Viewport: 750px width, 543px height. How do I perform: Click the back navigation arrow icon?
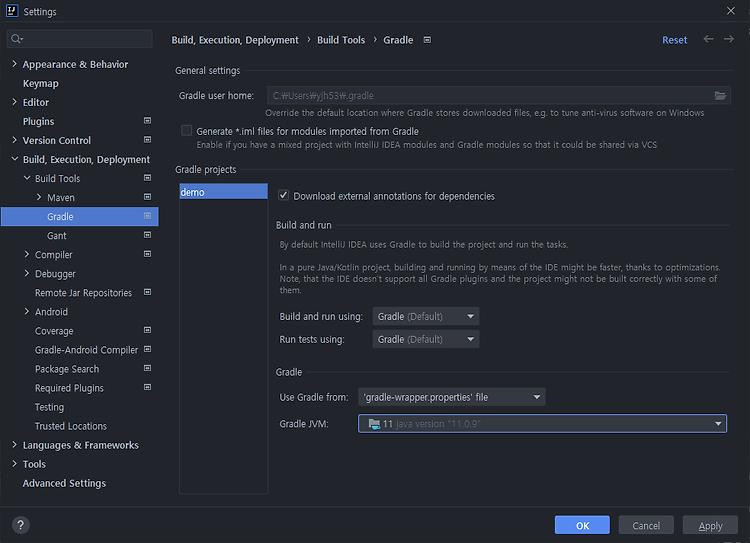[708, 39]
